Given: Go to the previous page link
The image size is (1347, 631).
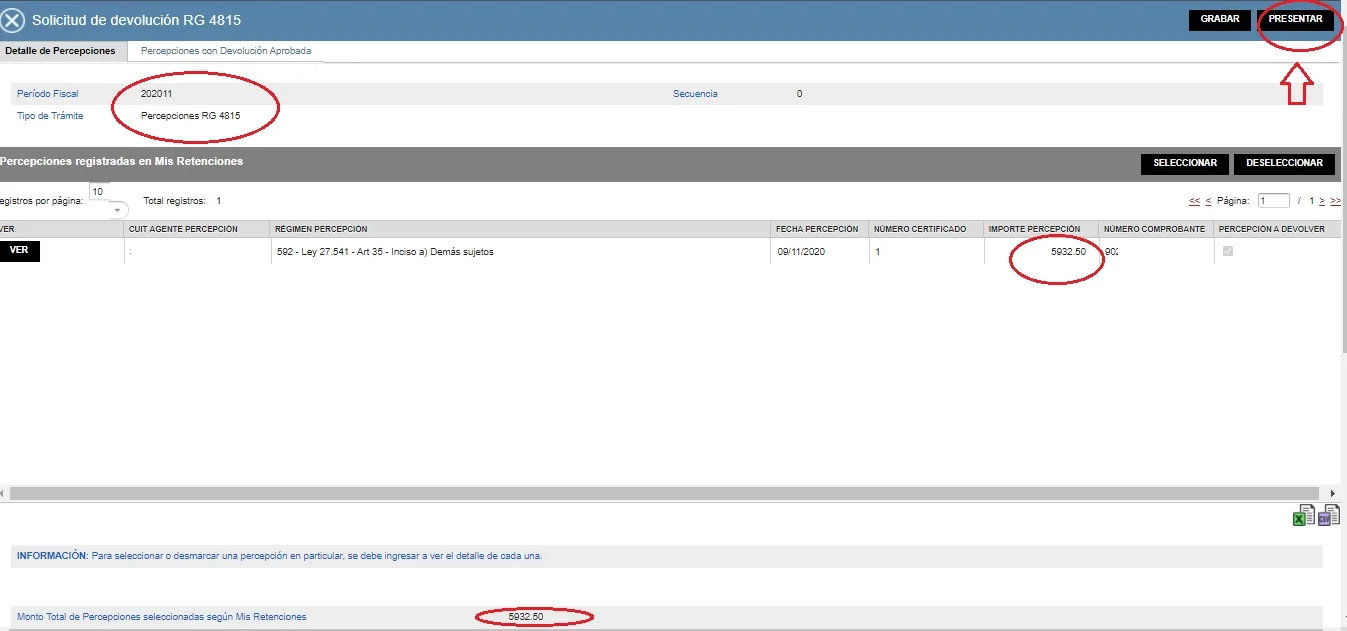Looking at the screenshot, I should coord(1208,201).
